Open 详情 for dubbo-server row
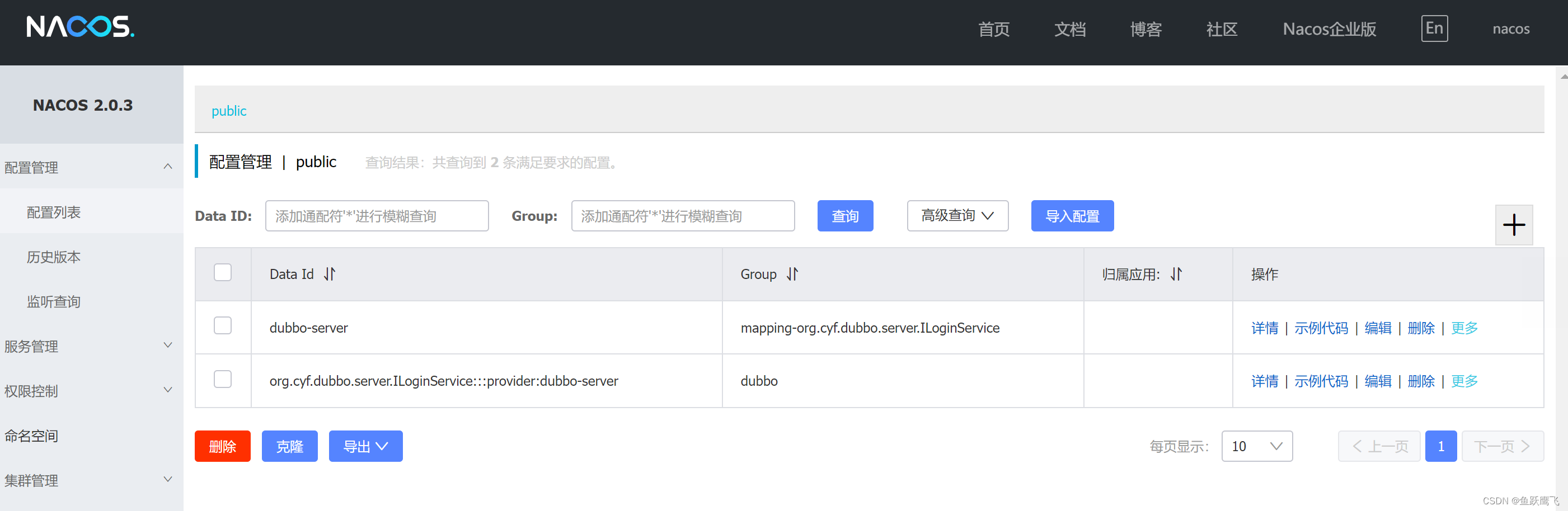This screenshot has width=1568, height=511. tap(1264, 328)
